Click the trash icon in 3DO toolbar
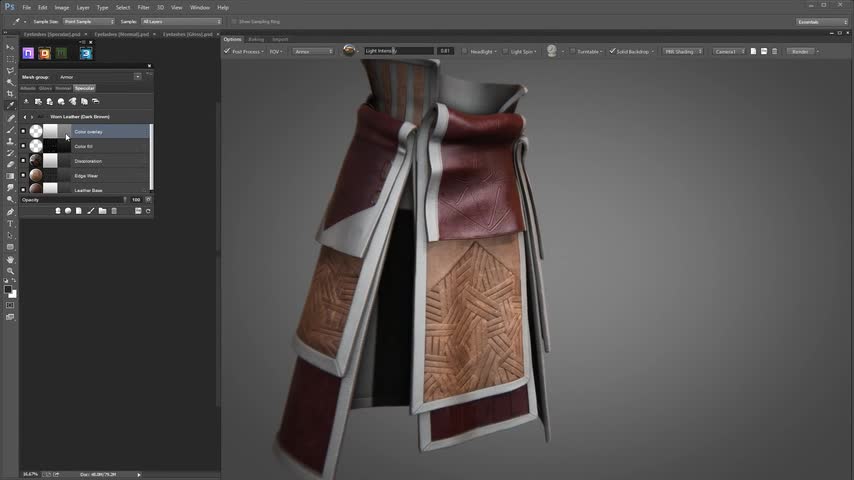Screen dimensions: 854x480 click(x=774, y=51)
